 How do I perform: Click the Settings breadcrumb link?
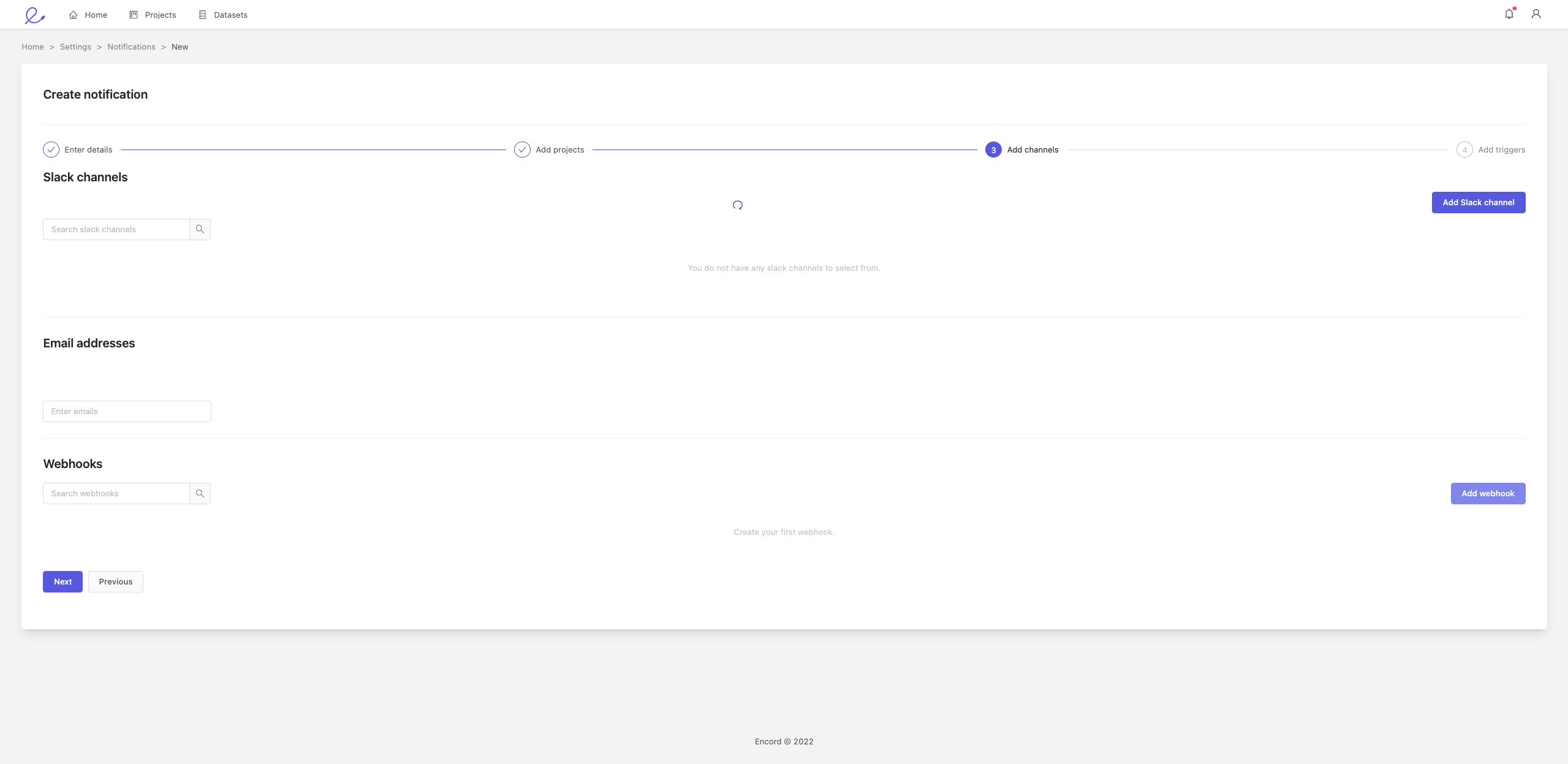click(x=75, y=47)
